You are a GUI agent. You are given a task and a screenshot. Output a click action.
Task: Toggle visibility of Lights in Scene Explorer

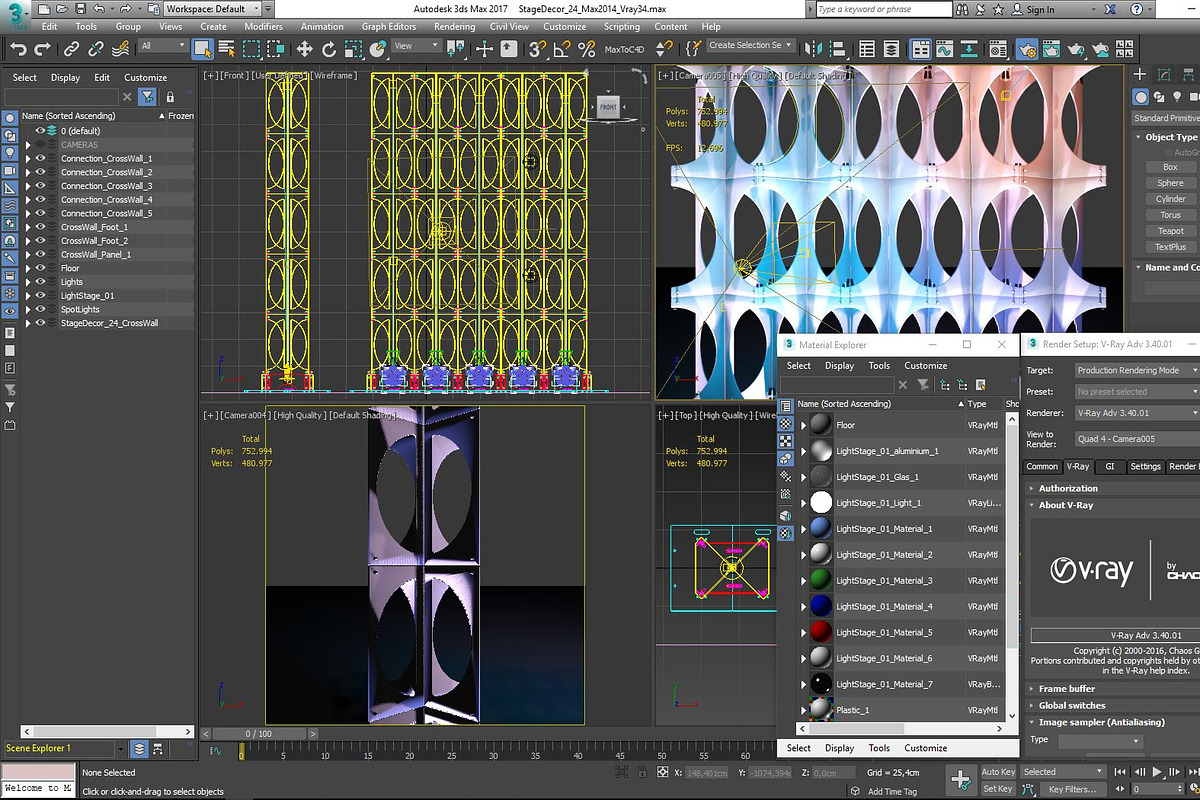[41, 282]
